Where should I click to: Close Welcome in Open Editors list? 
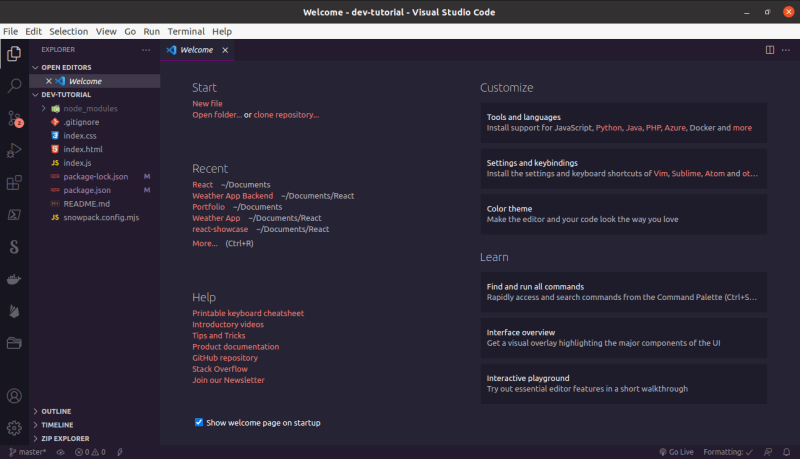49,81
